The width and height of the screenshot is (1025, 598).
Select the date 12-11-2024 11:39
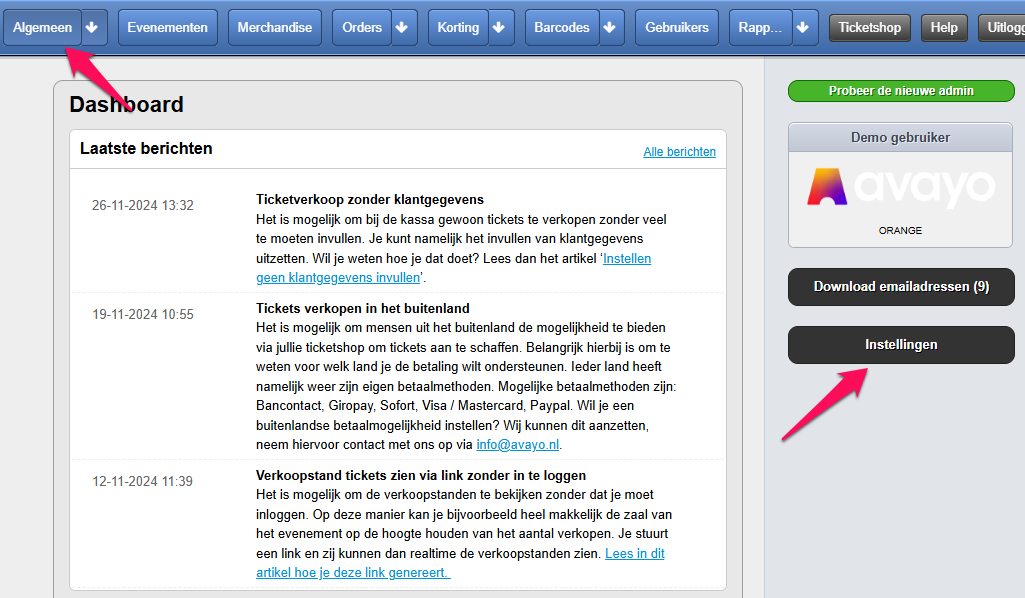click(143, 482)
